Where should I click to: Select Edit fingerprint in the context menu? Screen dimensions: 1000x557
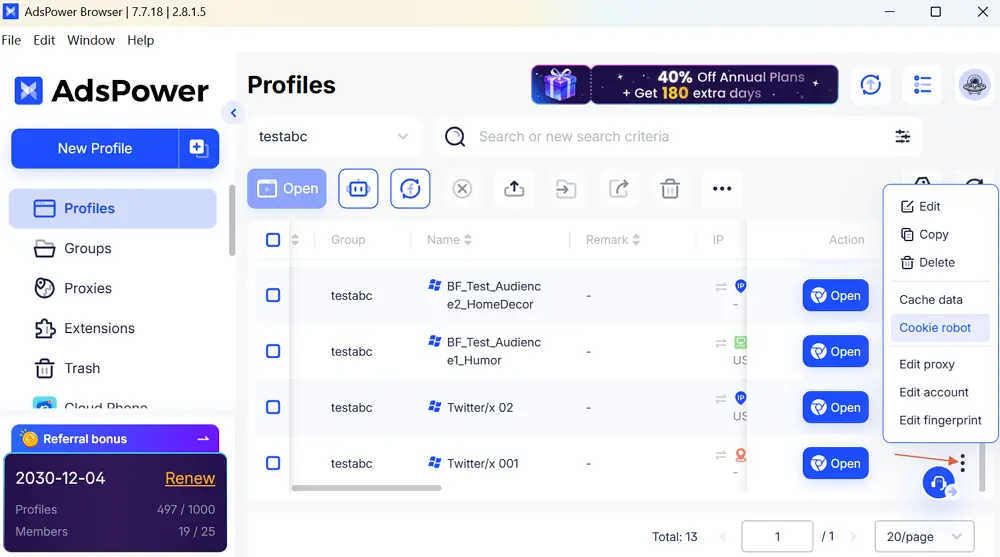[x=940, y=420]
